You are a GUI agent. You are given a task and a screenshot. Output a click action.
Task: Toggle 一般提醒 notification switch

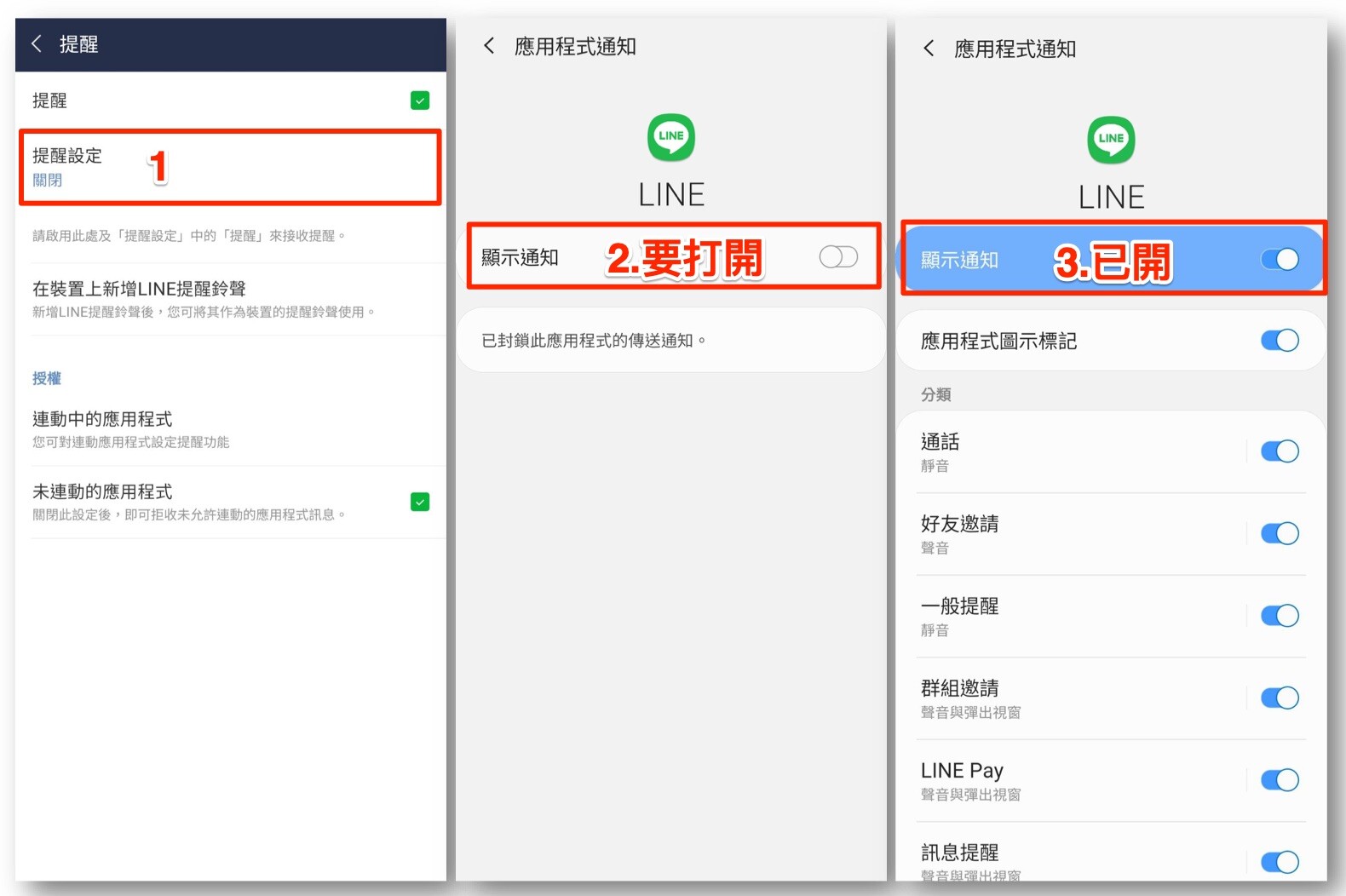[x=1280, y=616]
